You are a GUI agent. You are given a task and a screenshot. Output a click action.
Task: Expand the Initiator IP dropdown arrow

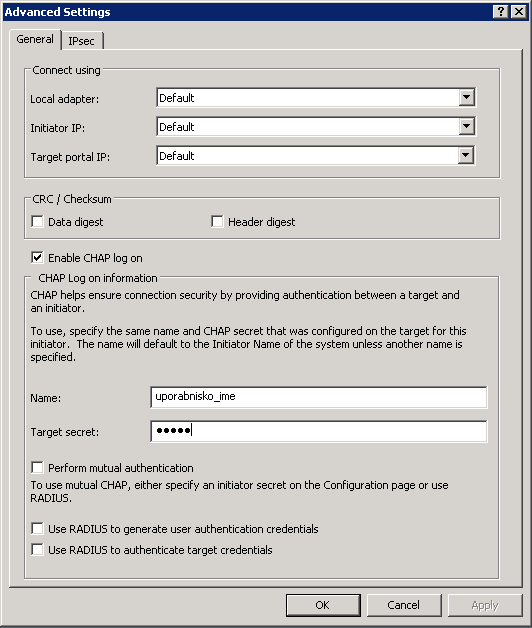466,127
